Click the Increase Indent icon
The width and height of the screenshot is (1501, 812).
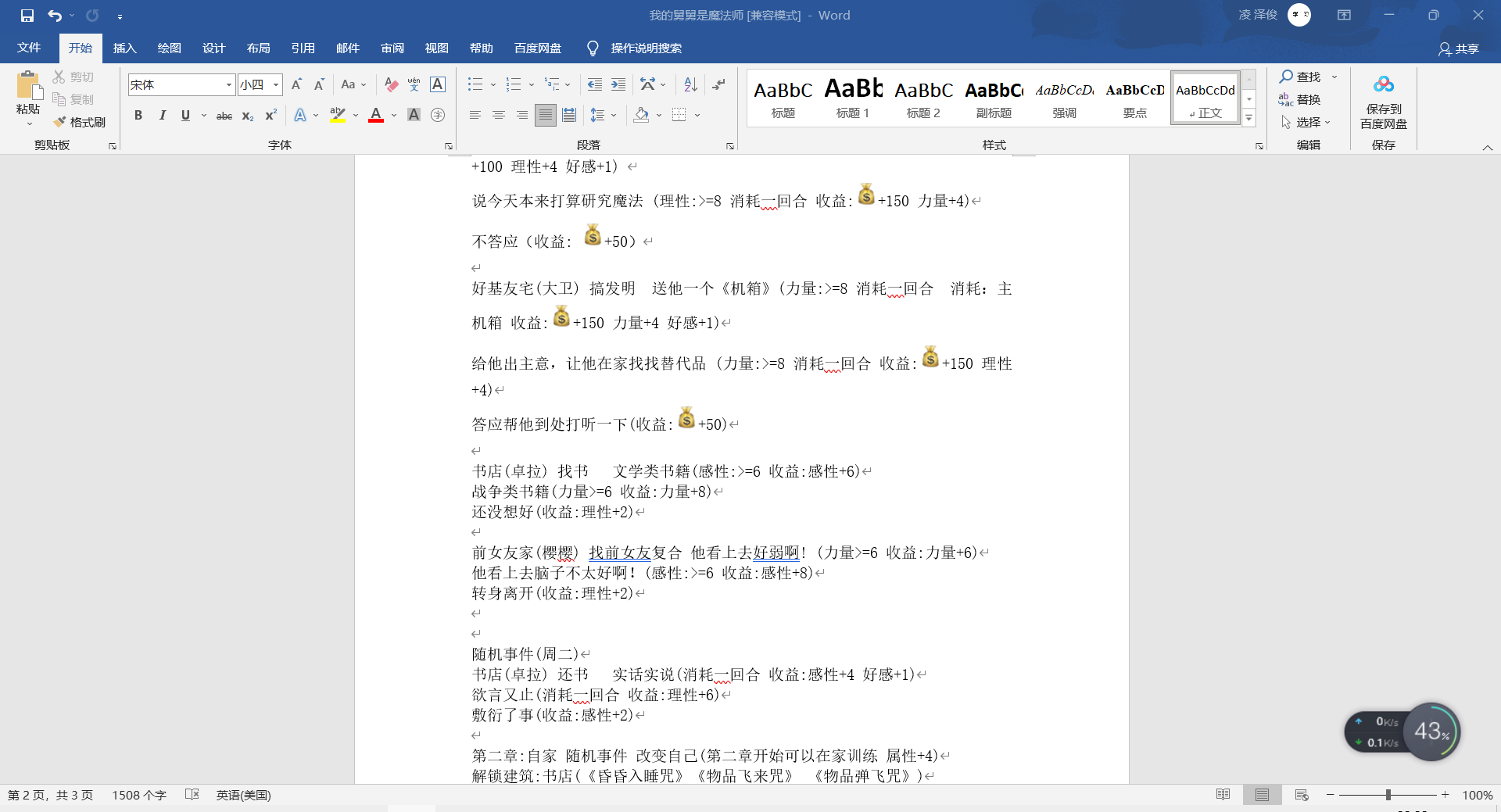[x=618, y=84]
